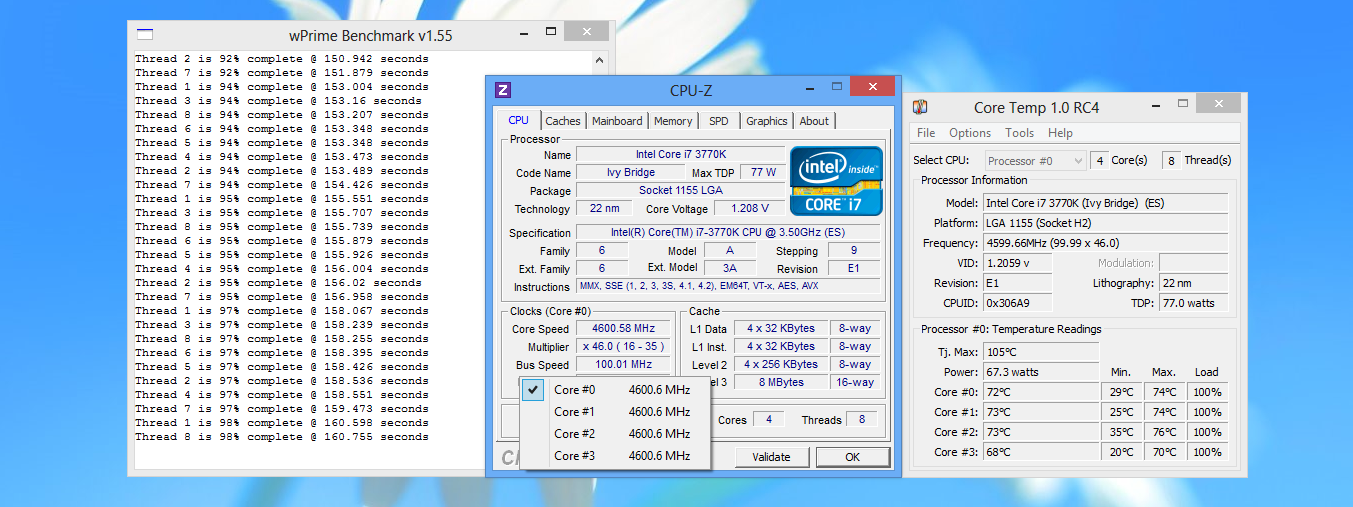This screenshot has height=507, width=1353.
Task: Click the OK button in CPU-Z
Action: coord(852,457)
